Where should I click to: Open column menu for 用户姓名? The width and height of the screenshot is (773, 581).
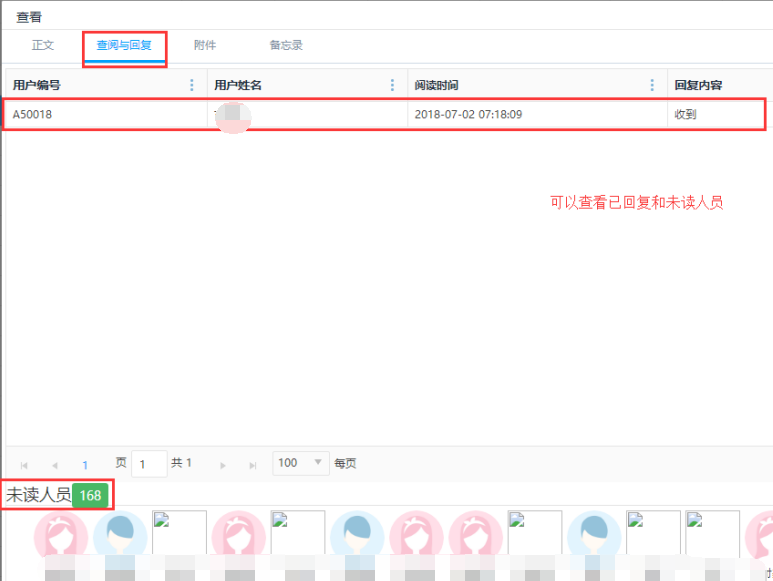(x=394, y=86)
